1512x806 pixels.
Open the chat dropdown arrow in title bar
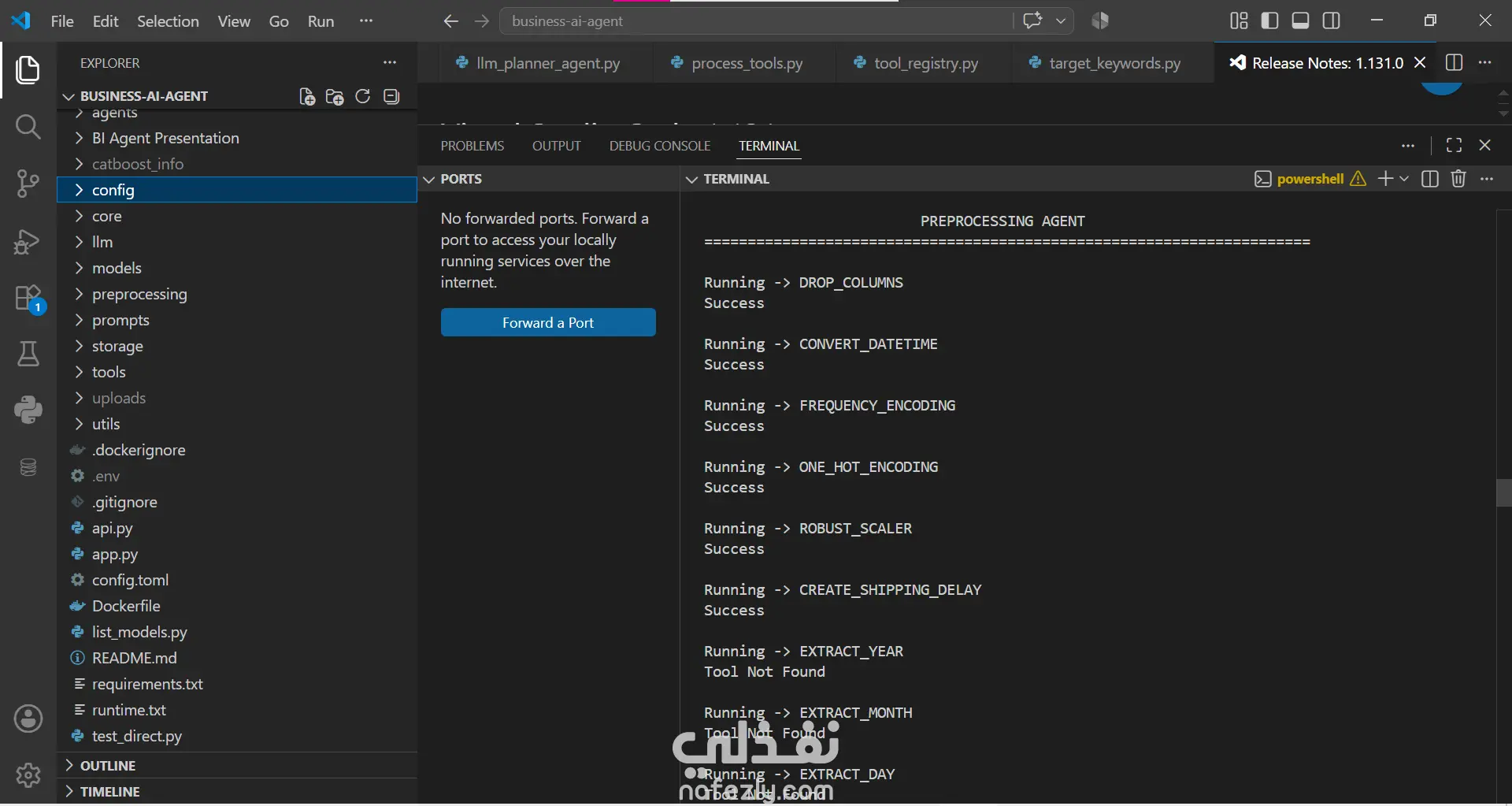point(1061,21)
